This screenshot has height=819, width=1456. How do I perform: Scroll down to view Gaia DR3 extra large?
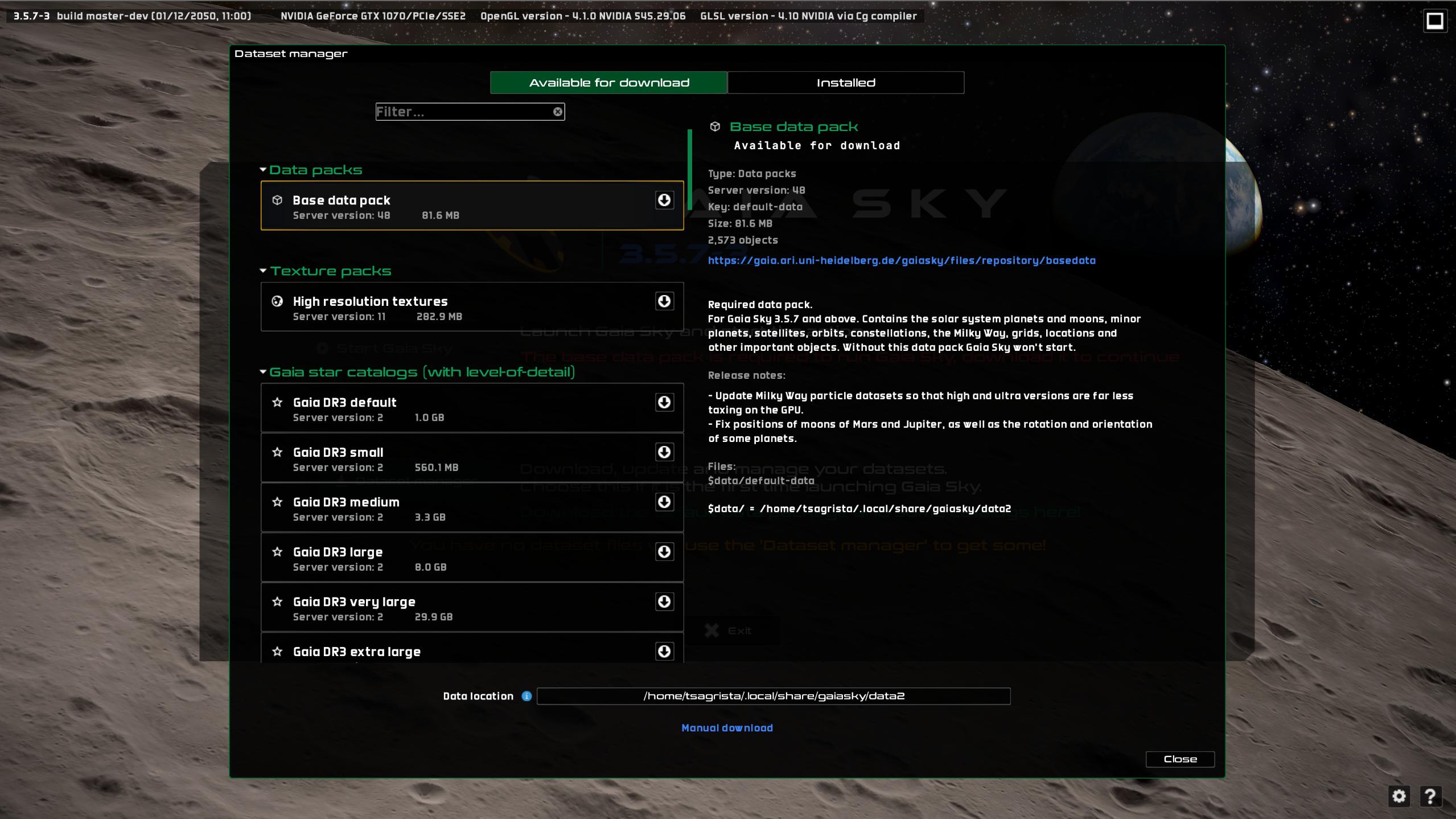[x=471, y=651]
